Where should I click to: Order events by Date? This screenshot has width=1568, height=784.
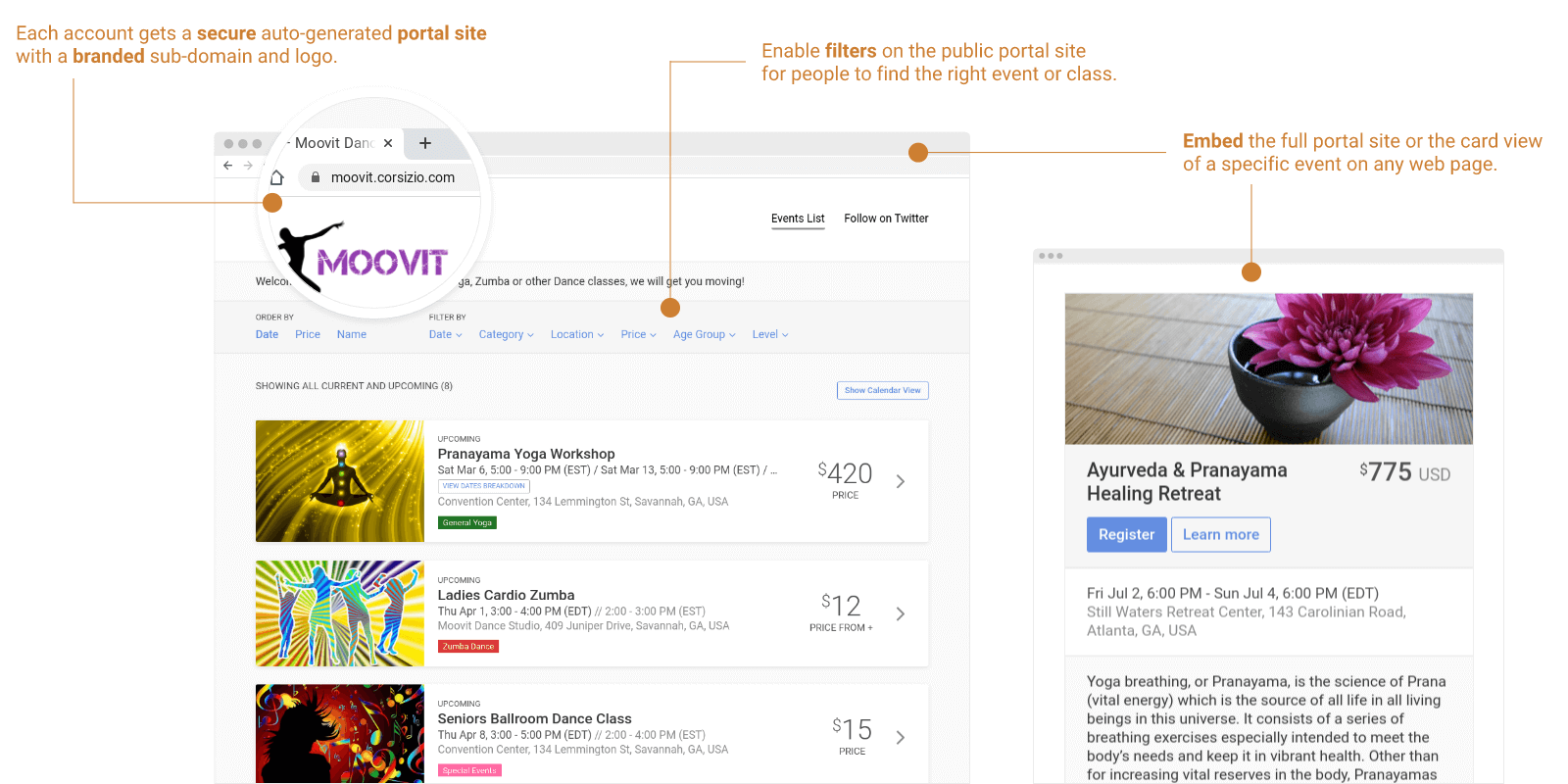coord(267,334)
